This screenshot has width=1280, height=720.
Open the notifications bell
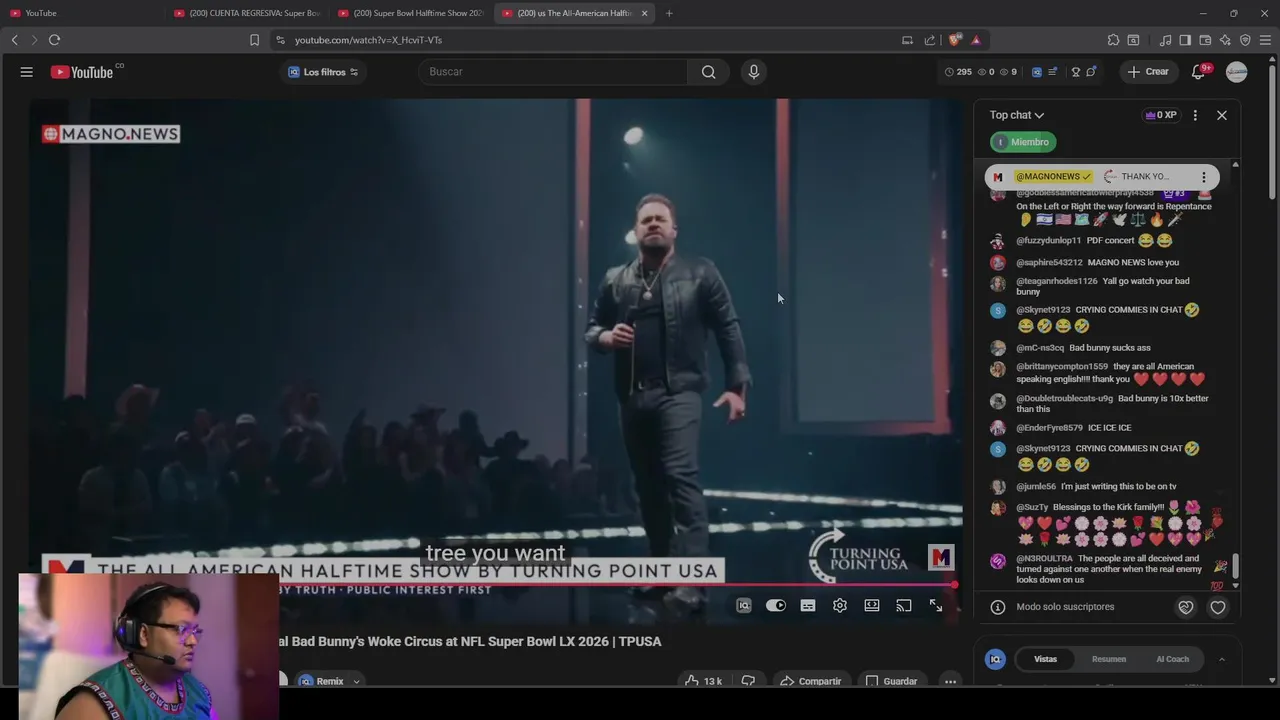1198,72
